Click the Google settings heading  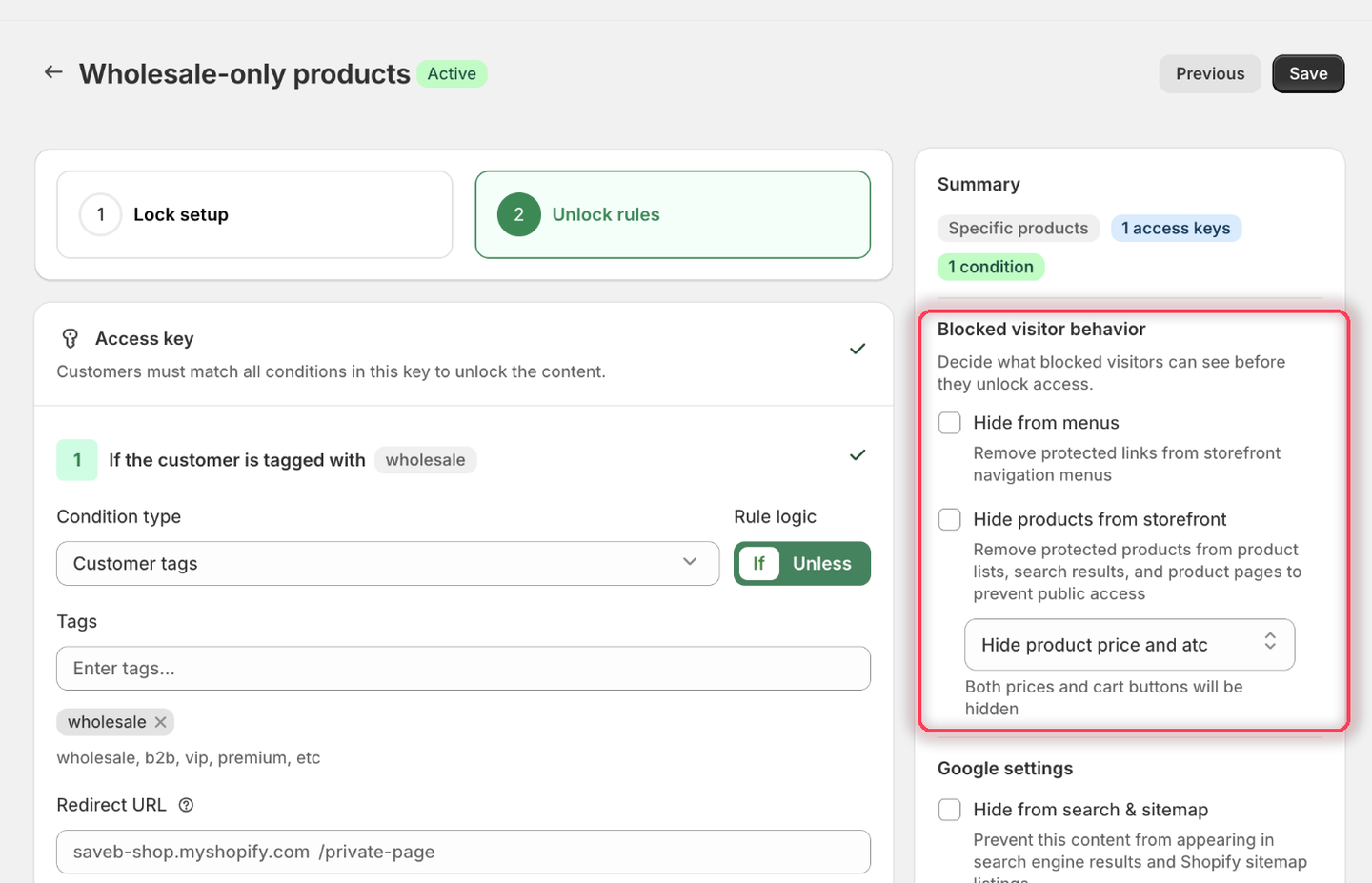(x=1005, y=768)
